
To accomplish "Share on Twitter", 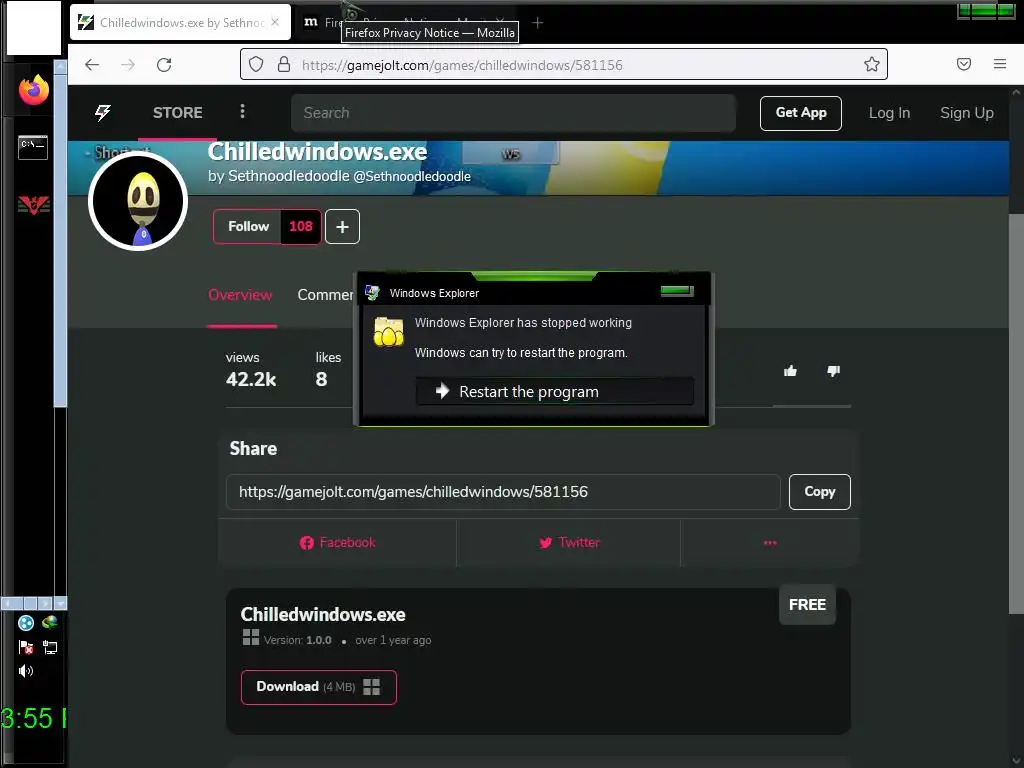I will [x=569, y=543].
